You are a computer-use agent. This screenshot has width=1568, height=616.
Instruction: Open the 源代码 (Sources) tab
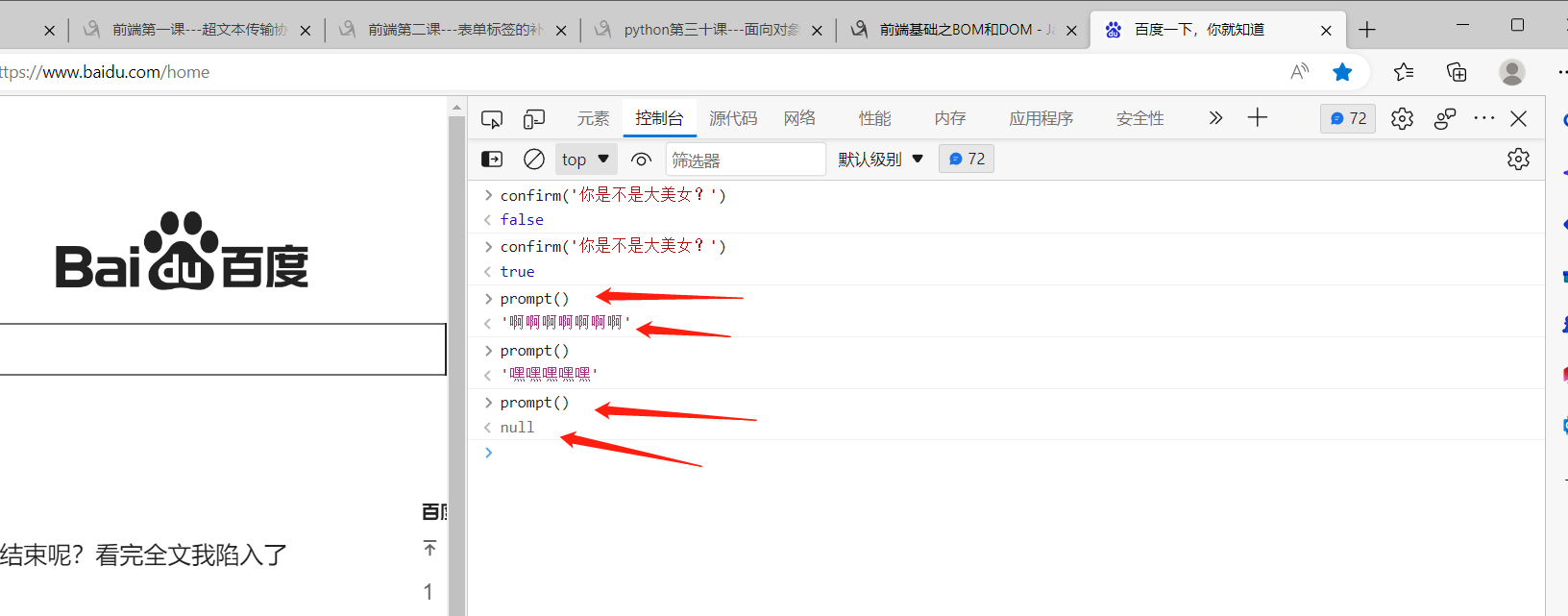[x=733, y=118]
